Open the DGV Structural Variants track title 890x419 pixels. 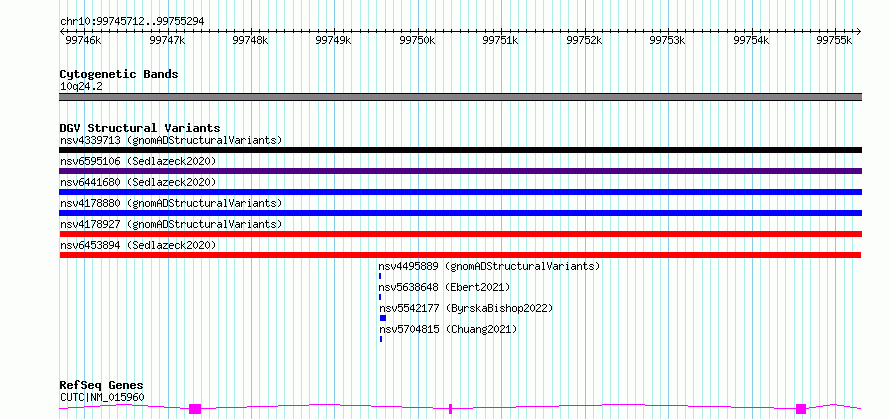(140, 128)
